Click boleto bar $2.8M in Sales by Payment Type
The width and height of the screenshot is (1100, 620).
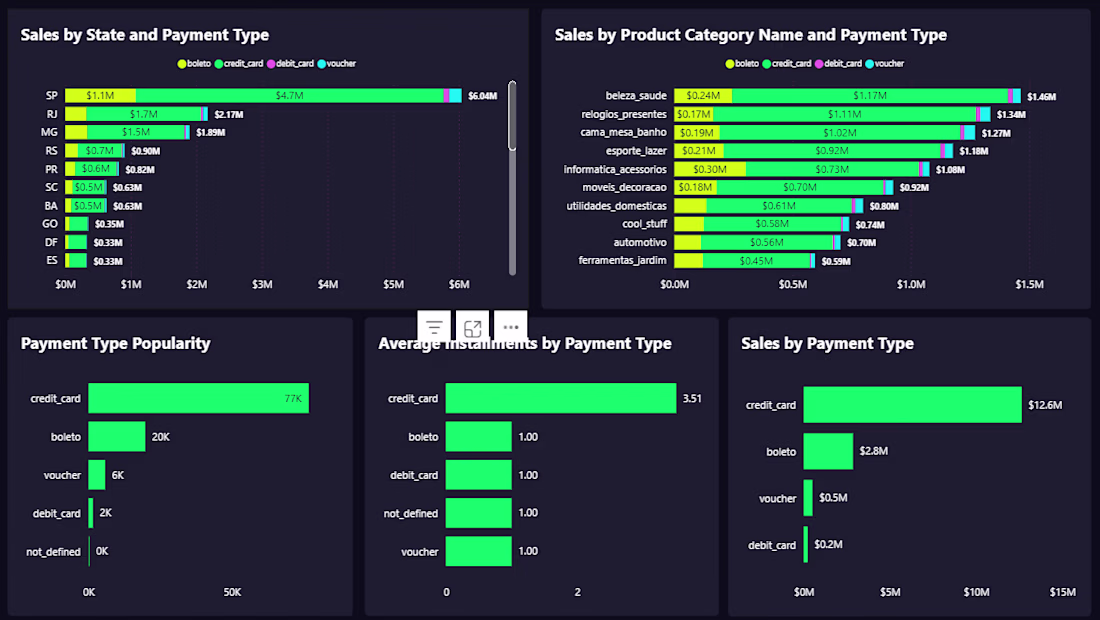(829, 451)
